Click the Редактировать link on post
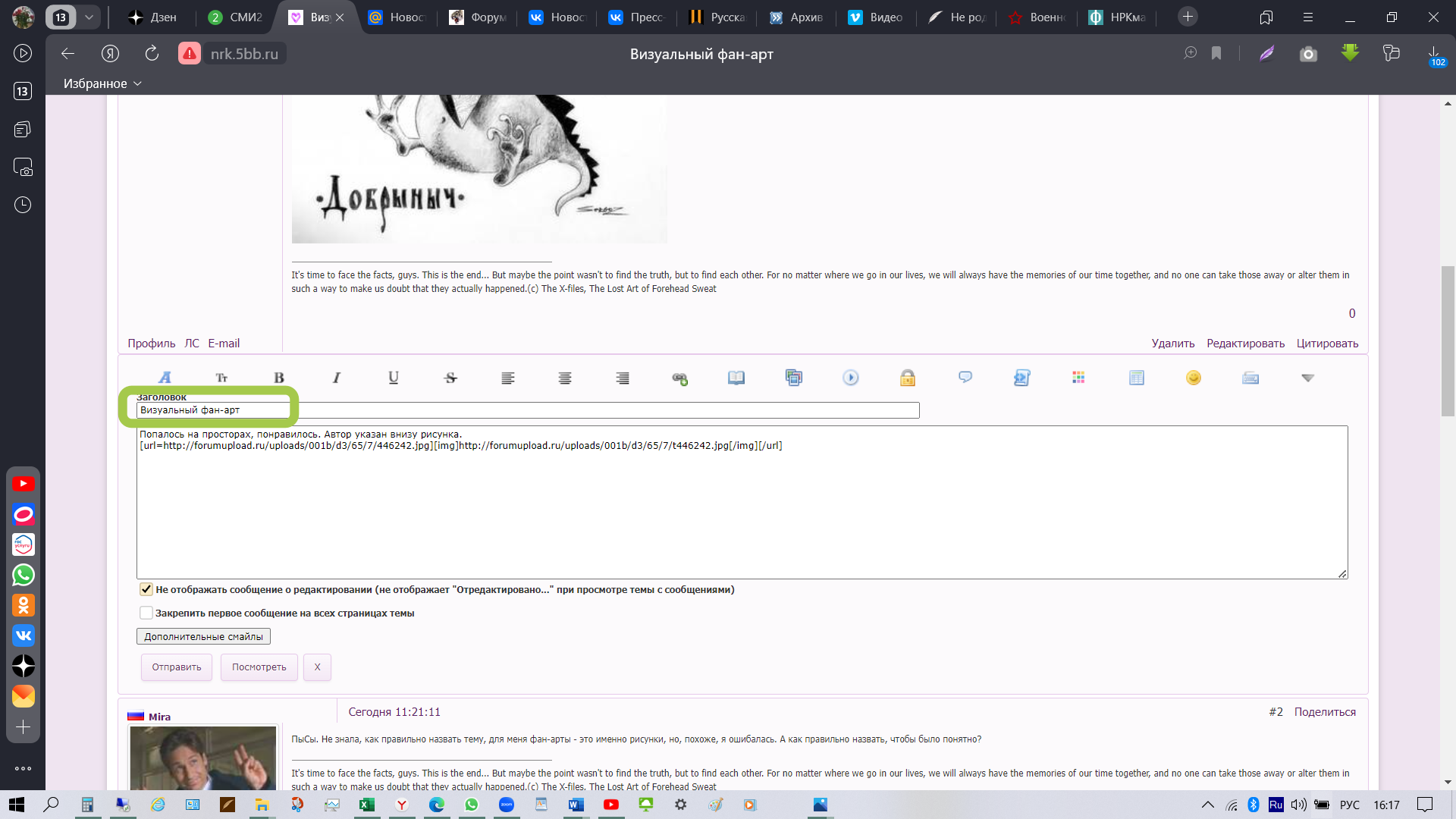Image resolution: width=1456 pixels, height=819 pixels. coord(1245,344)
